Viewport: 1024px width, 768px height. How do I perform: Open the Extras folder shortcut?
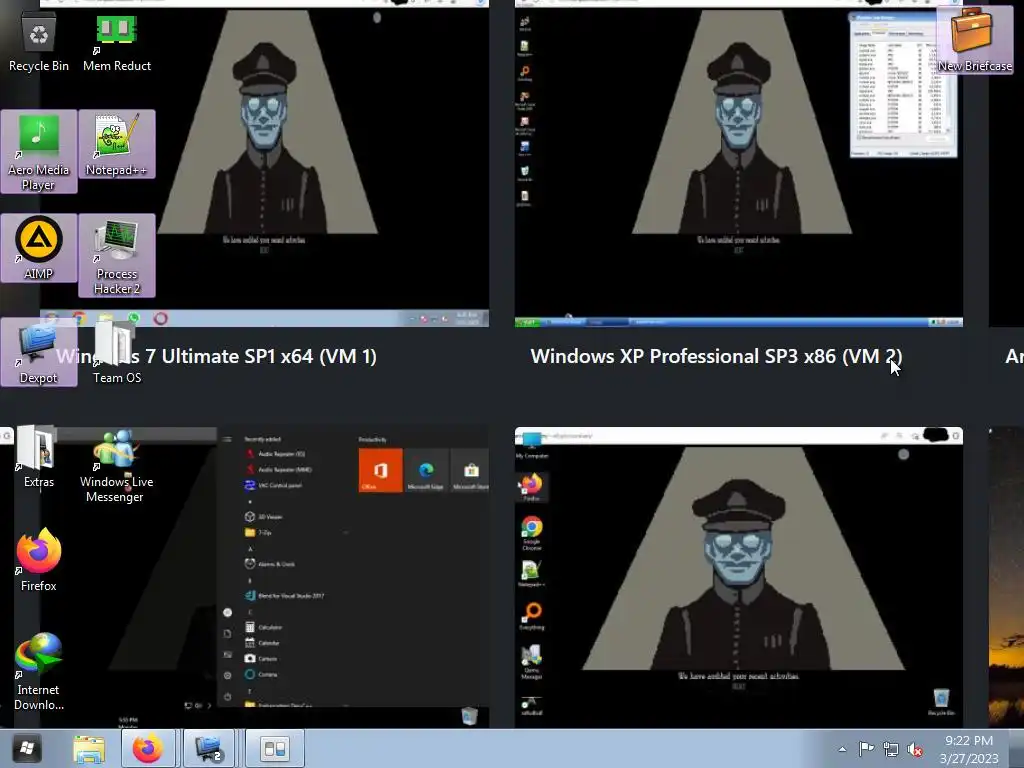pyautogui.click(x=39, y=456)
